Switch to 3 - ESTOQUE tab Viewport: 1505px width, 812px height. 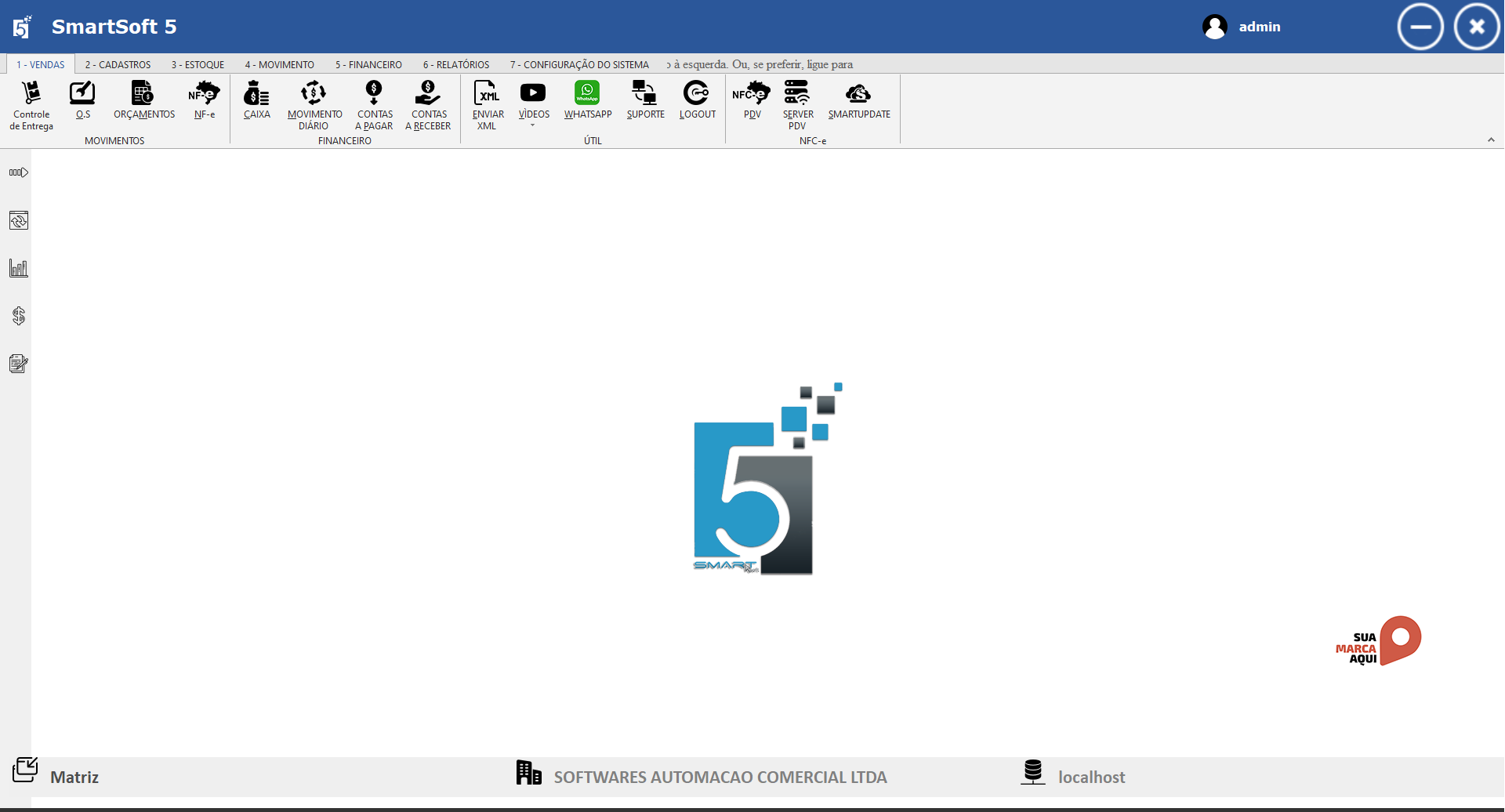pyautogui.click(x=198, y=64)
